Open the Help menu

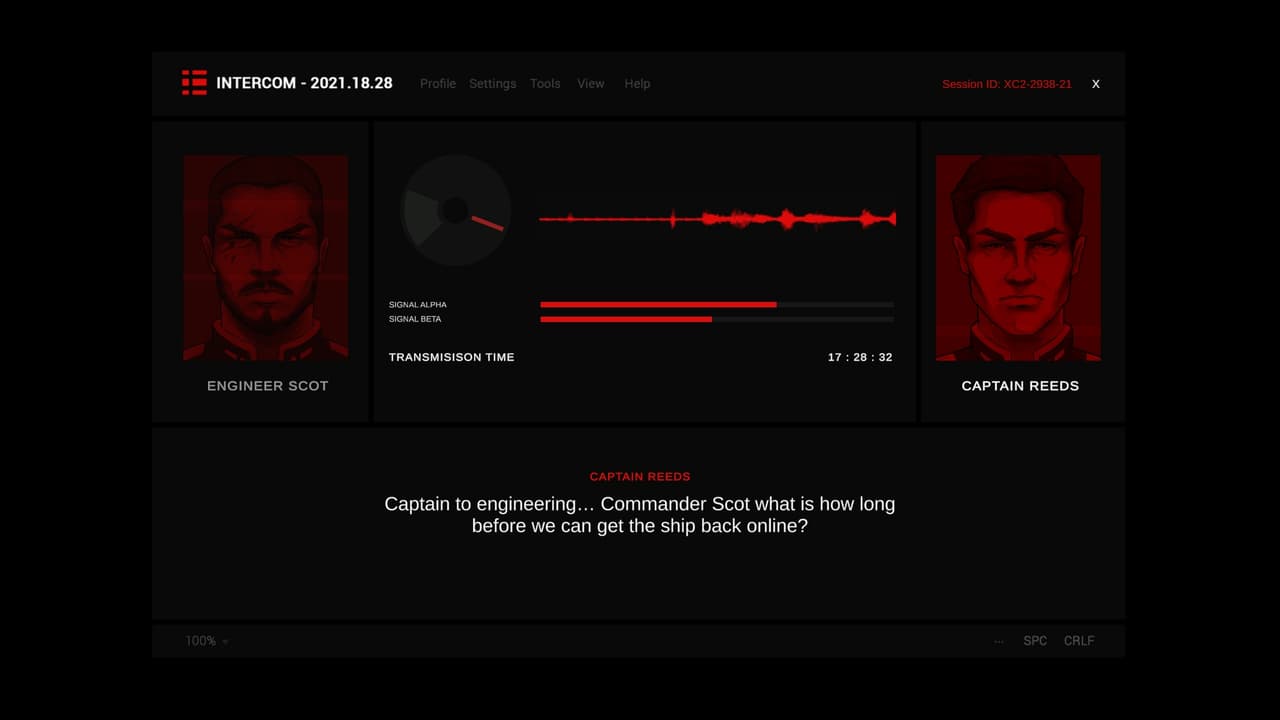point(637,84)
